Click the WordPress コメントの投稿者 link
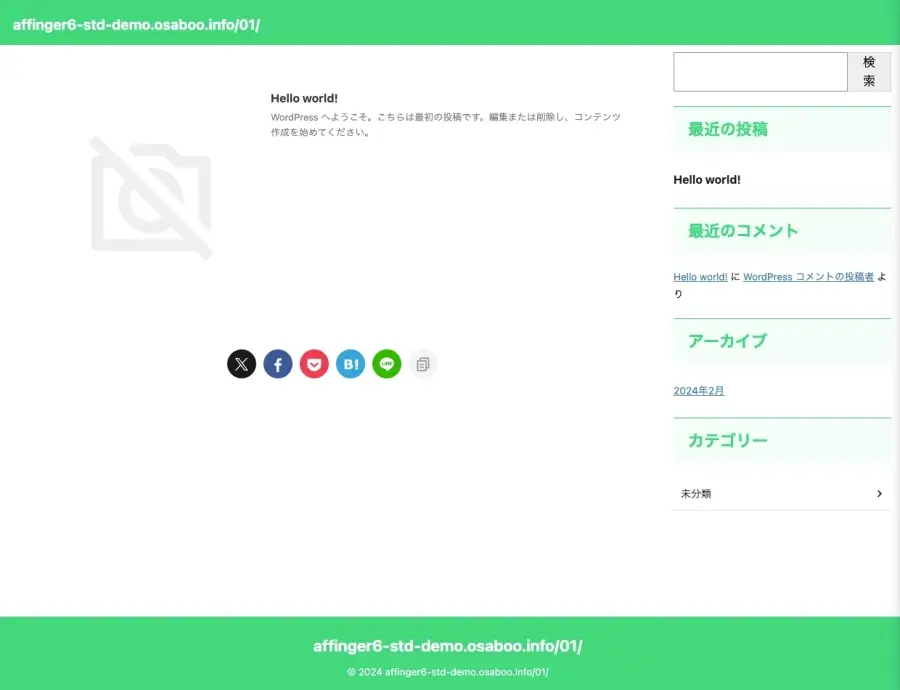900x690 pixels. [806, 277]
